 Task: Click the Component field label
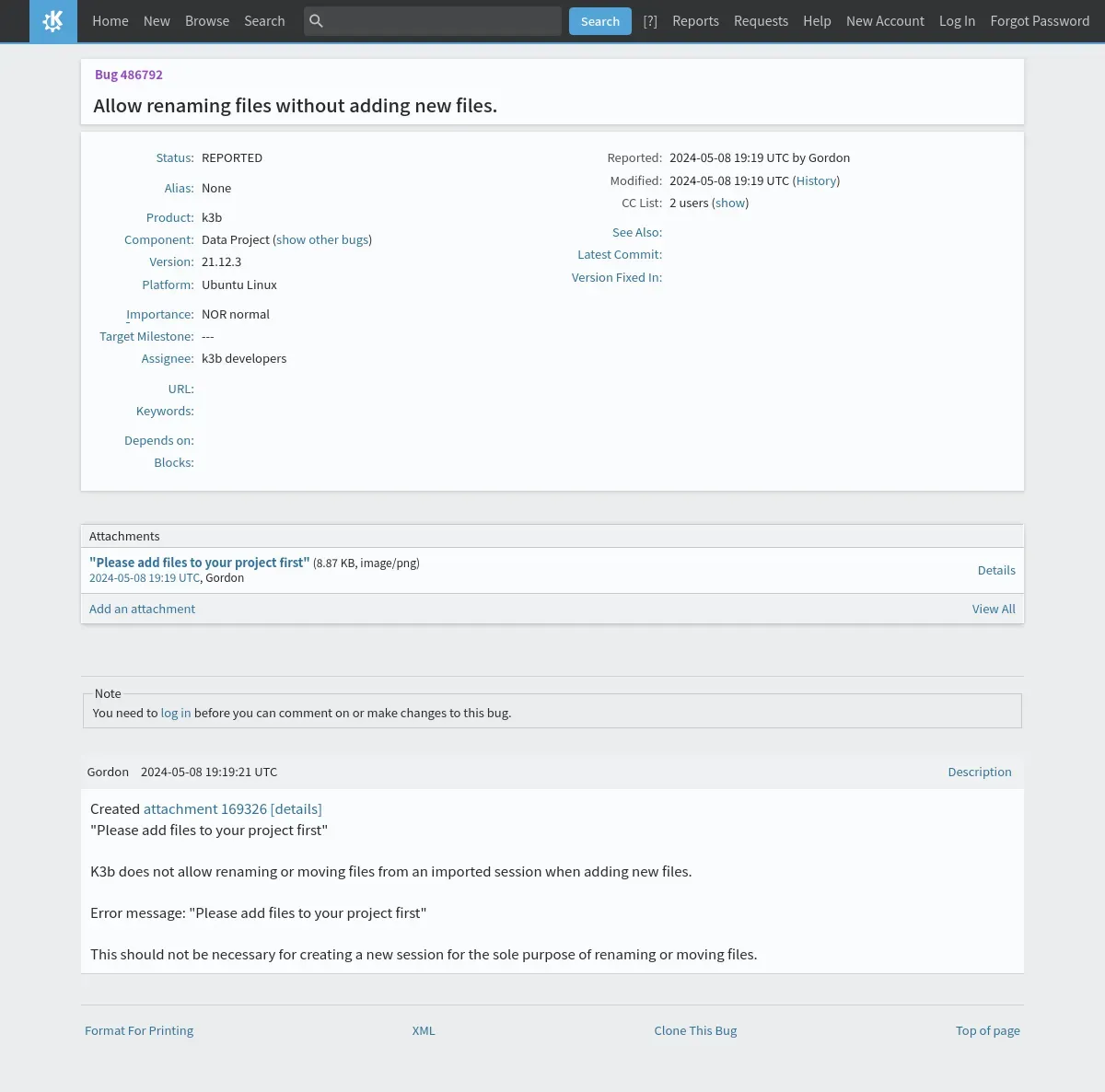pyautogui.click(x=159, y=239)
